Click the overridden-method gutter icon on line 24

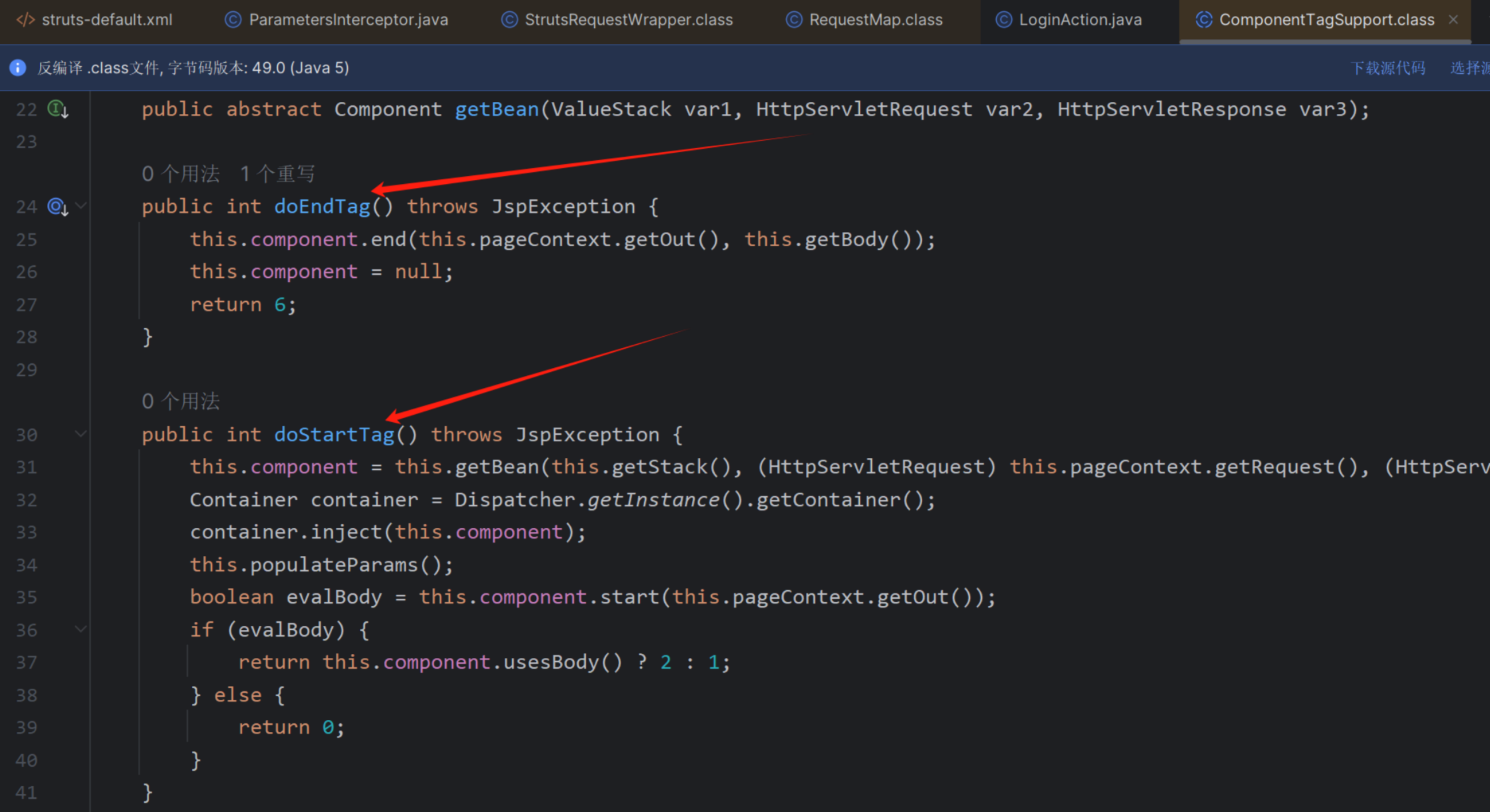point(57,207)
